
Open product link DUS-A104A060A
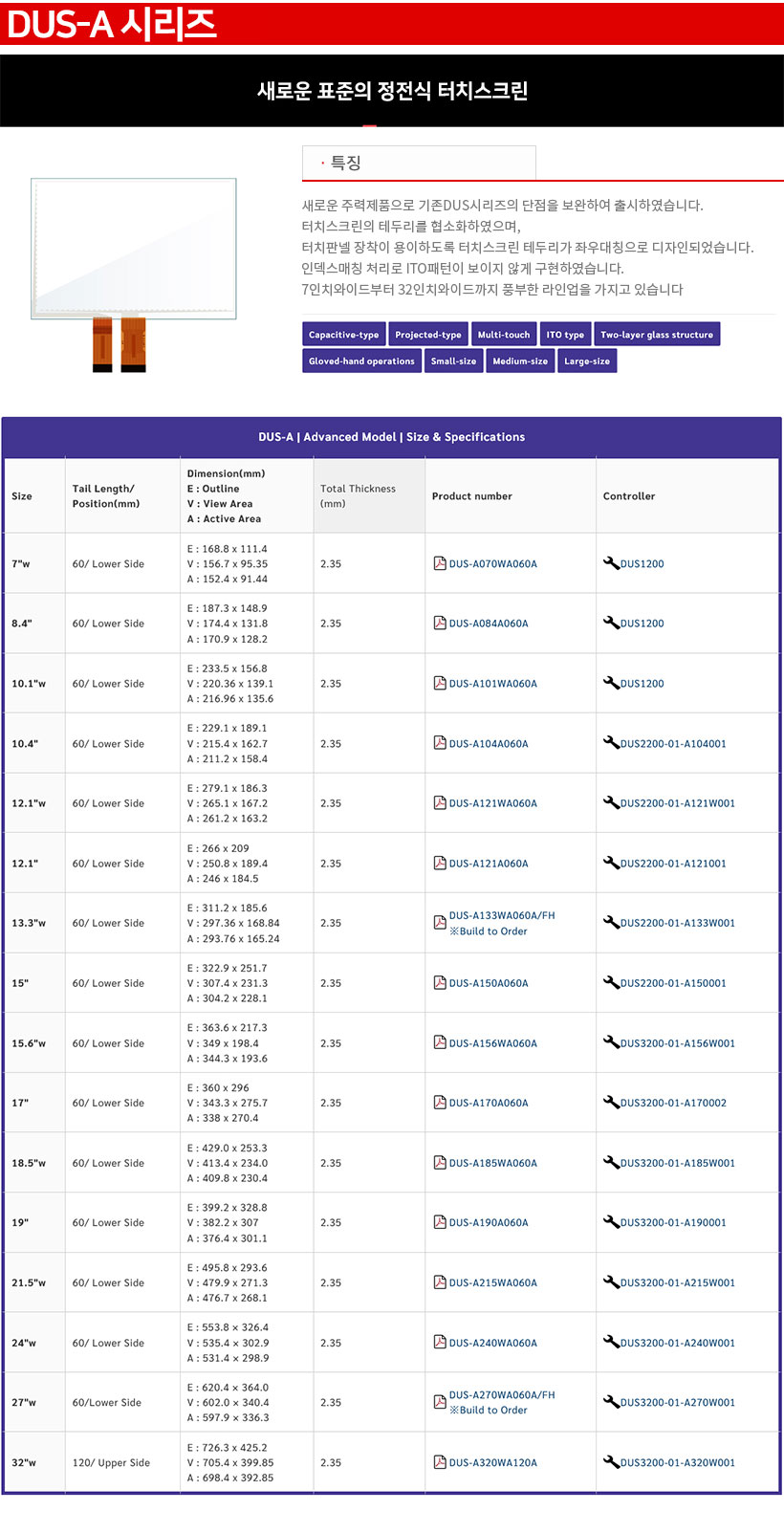489,744
